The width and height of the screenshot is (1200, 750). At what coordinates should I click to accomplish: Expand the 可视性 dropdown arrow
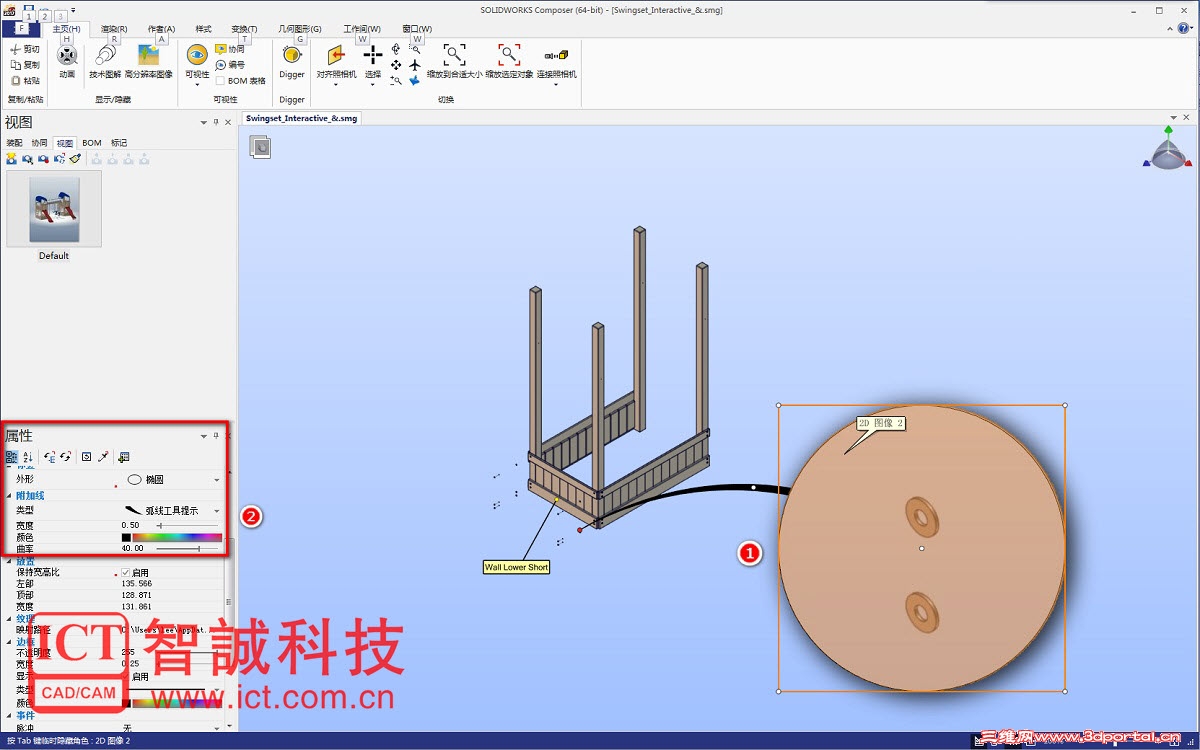[x=197, y=84]
